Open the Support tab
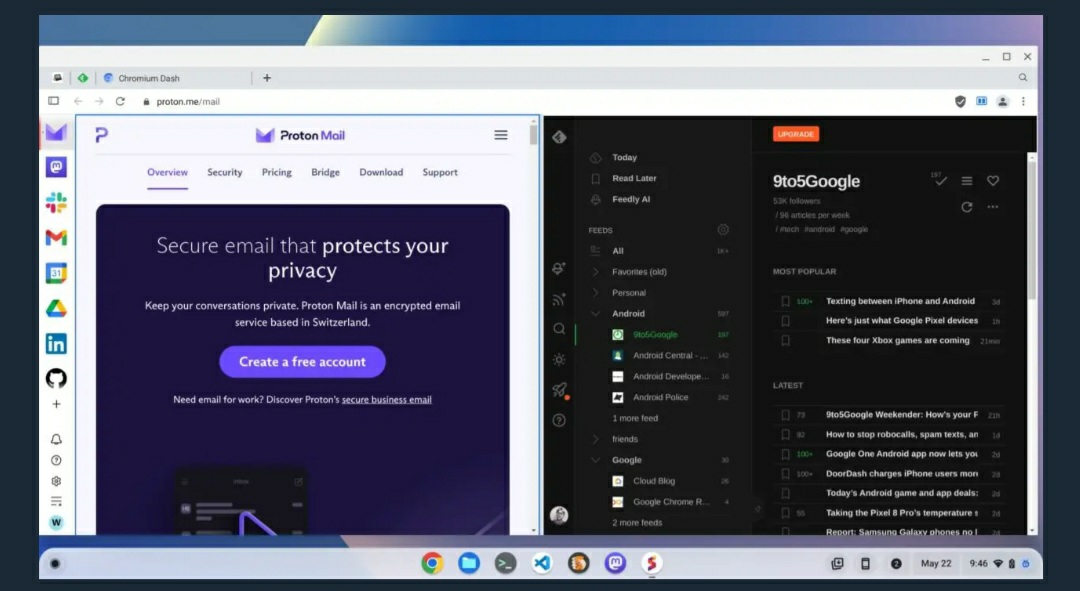The height and width of the screenshot is (591, 1080). click(439, 172)
